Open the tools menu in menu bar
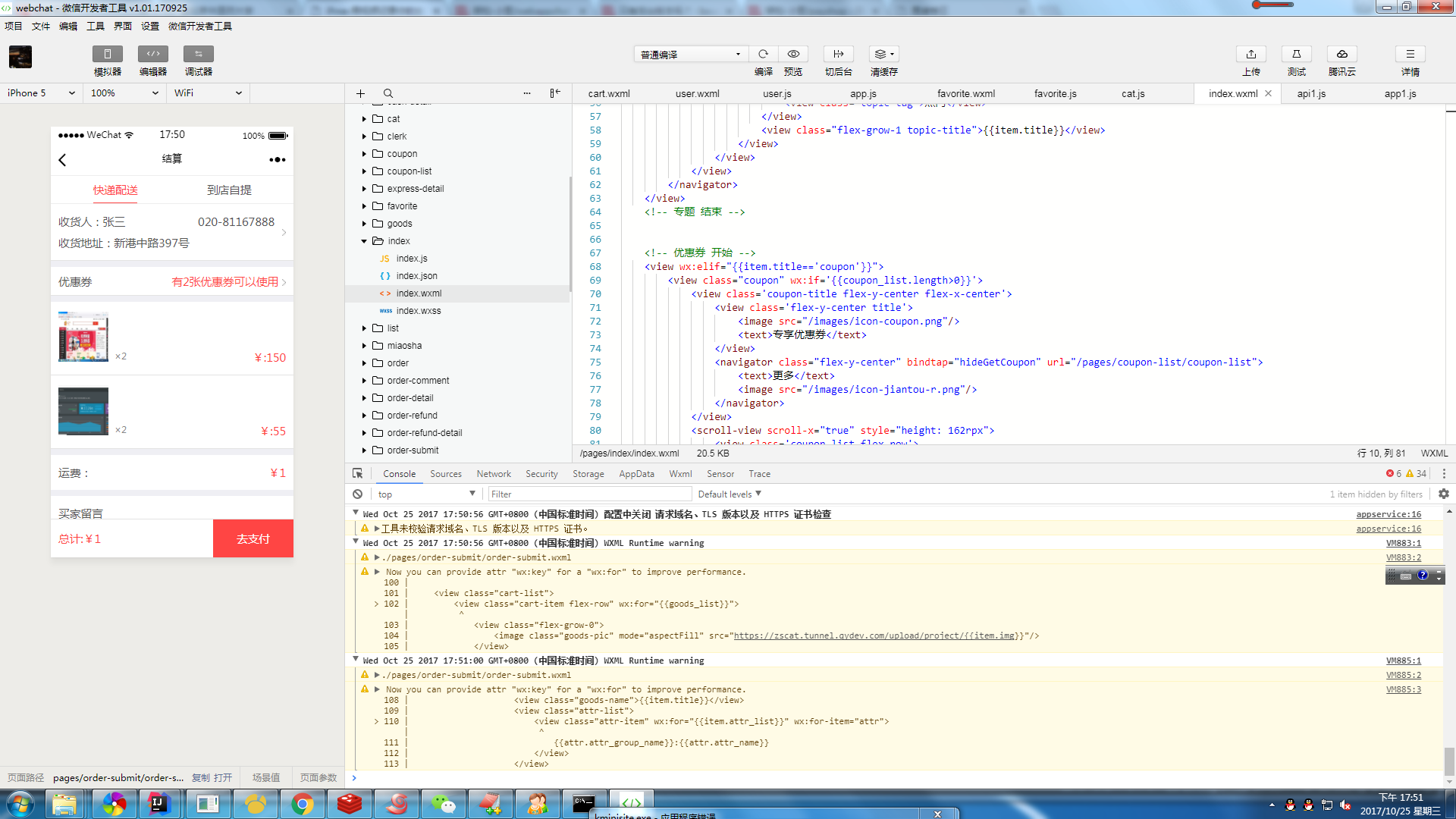Screen dimensions: 1456x819 coord(96,26)
